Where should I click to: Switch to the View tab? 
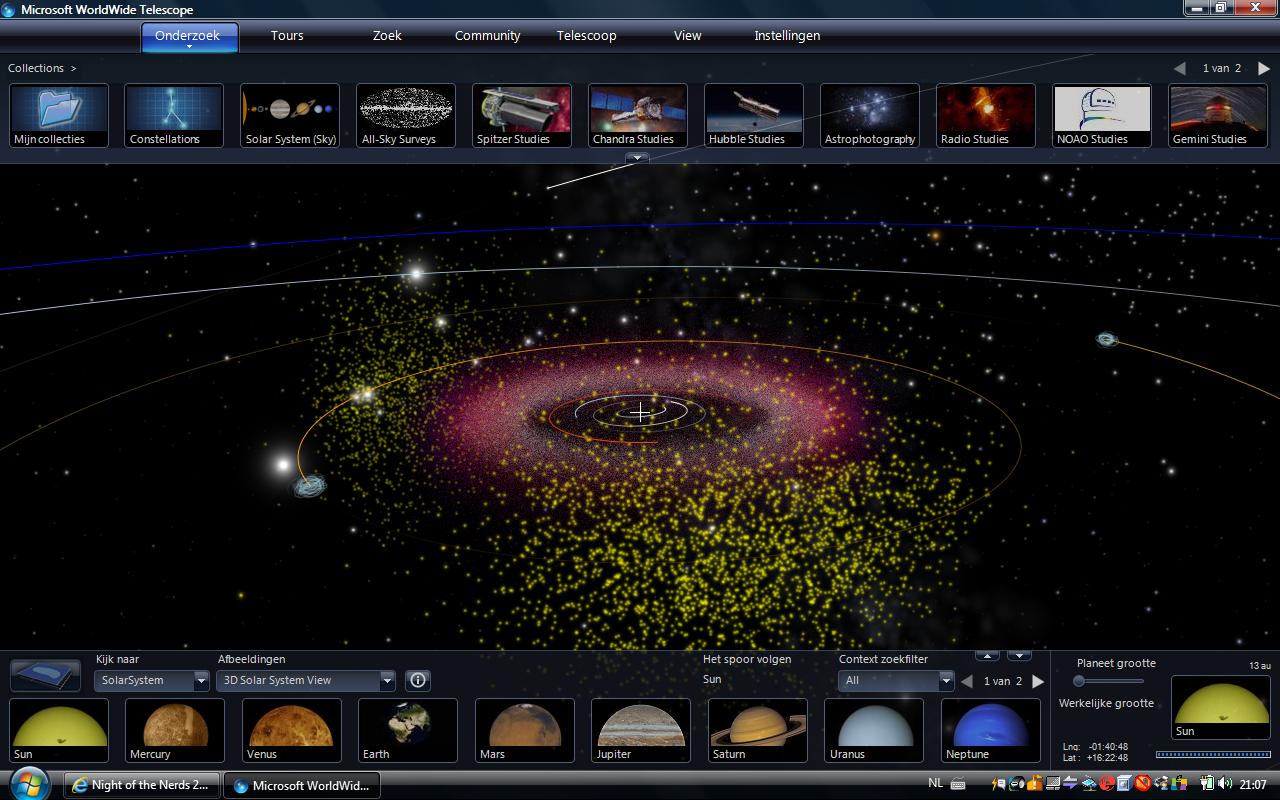point(687,35)
